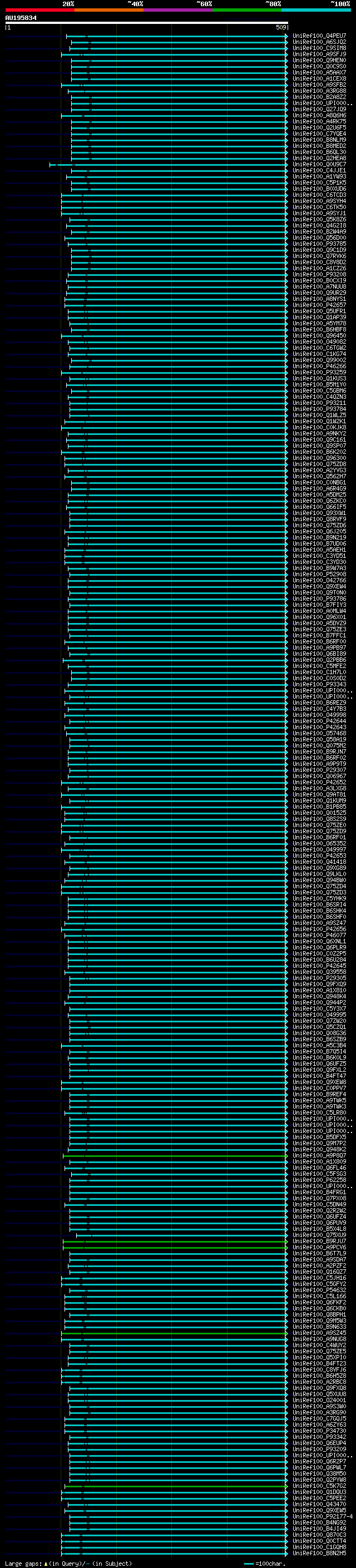This screenshot has width=356, height=1568.
Task: Select the UniRef100_O57468 label
Action: tap(319, 734)
